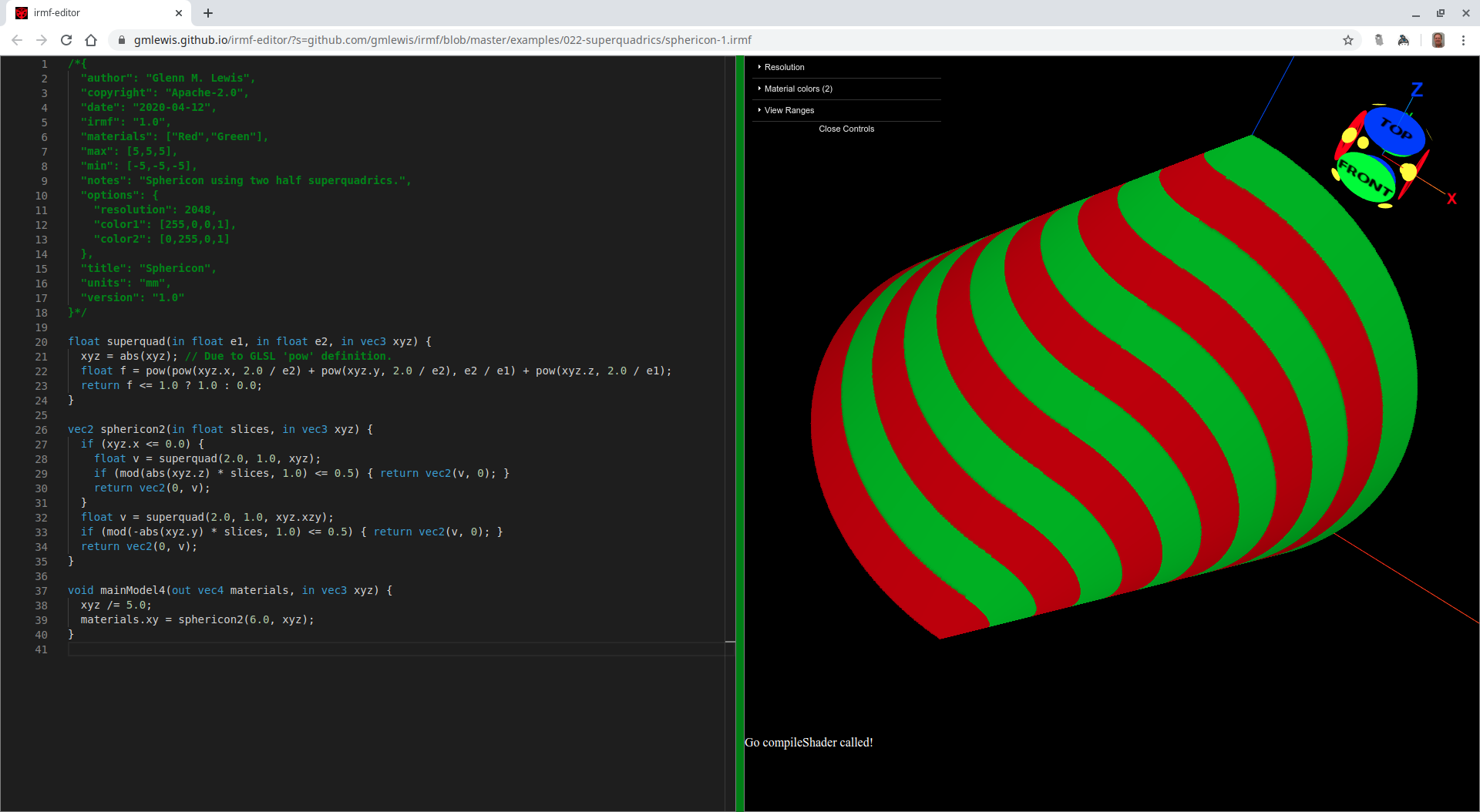Open the user profile avatar
The height and width of the screenshot is (812, 1480).
tap(1438, 40)
